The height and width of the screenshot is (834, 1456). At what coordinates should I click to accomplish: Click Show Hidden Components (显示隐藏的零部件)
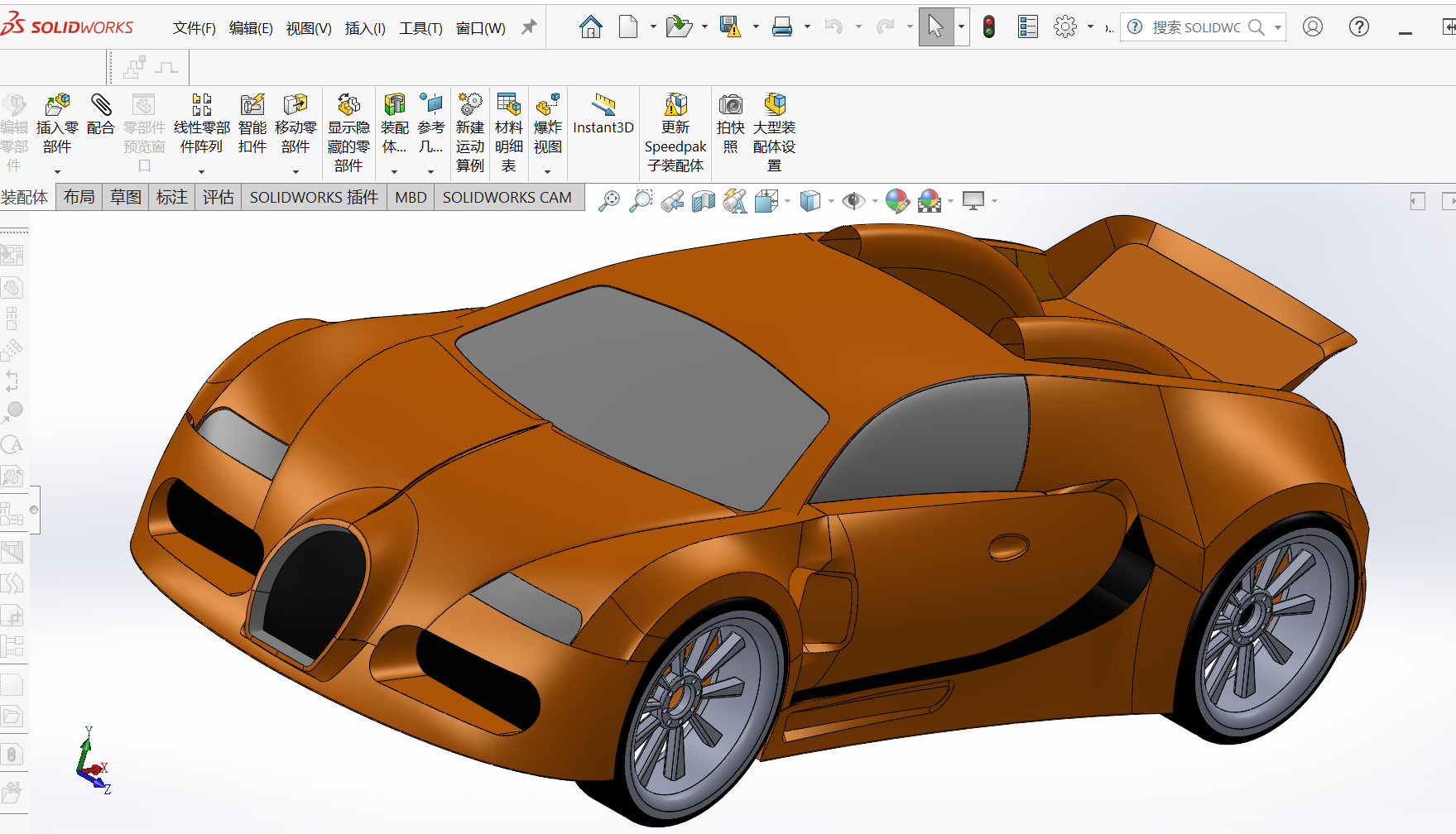coord(348,132)
